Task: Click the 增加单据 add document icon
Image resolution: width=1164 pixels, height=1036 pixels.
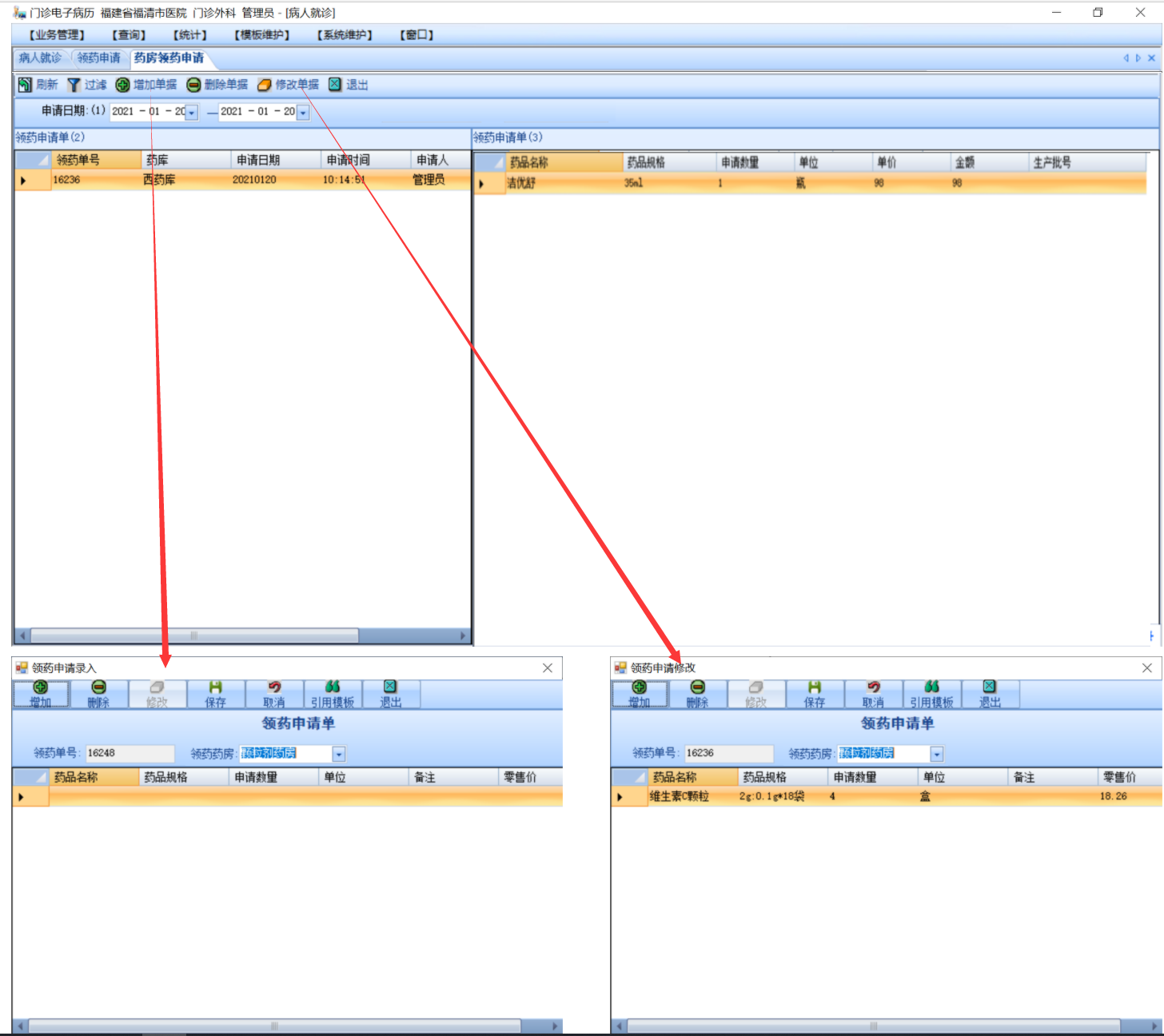Action: click(122, 85)
